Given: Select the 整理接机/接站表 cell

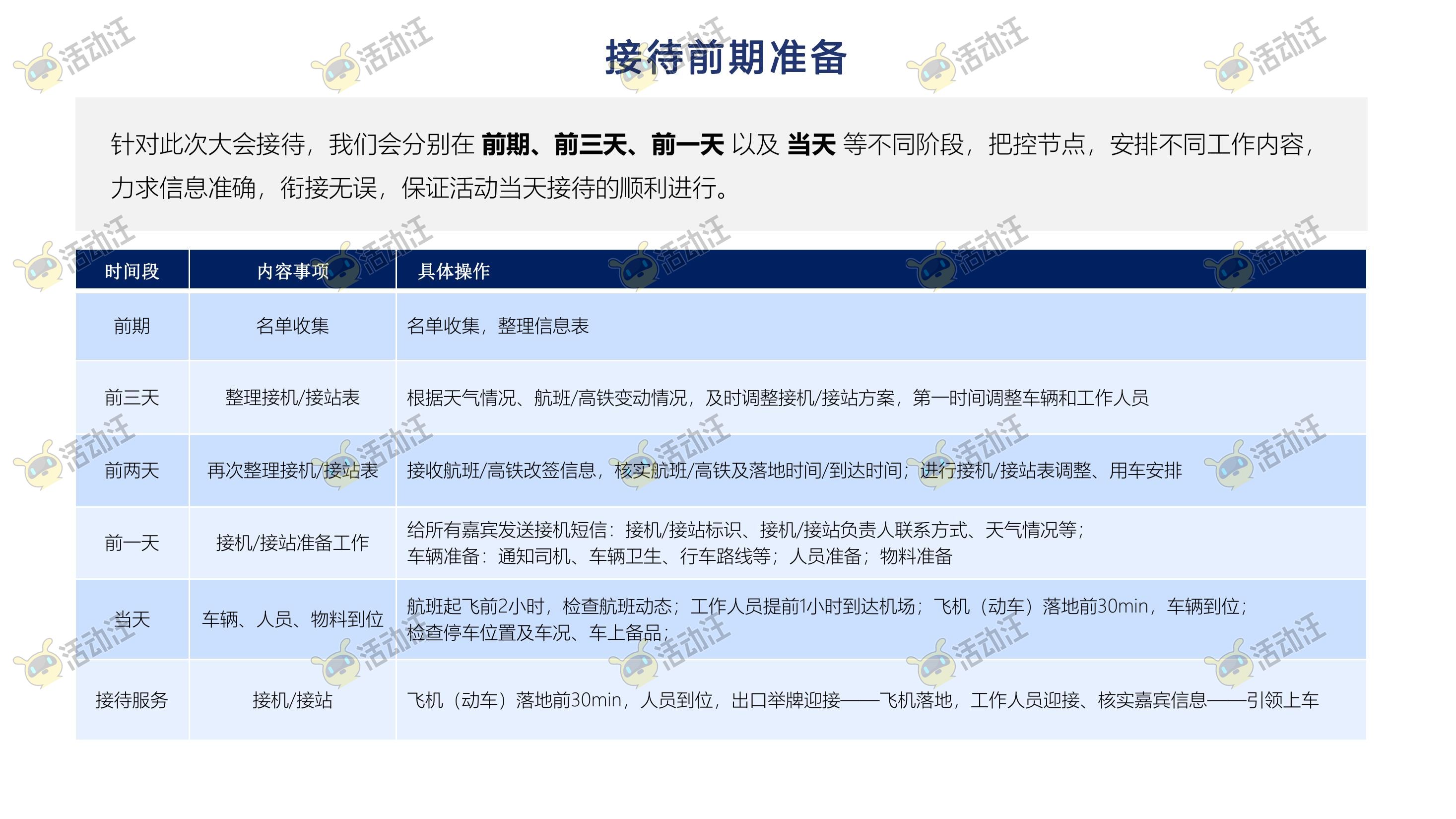Looking at the screenshot, I should click(x=293, y=398).
